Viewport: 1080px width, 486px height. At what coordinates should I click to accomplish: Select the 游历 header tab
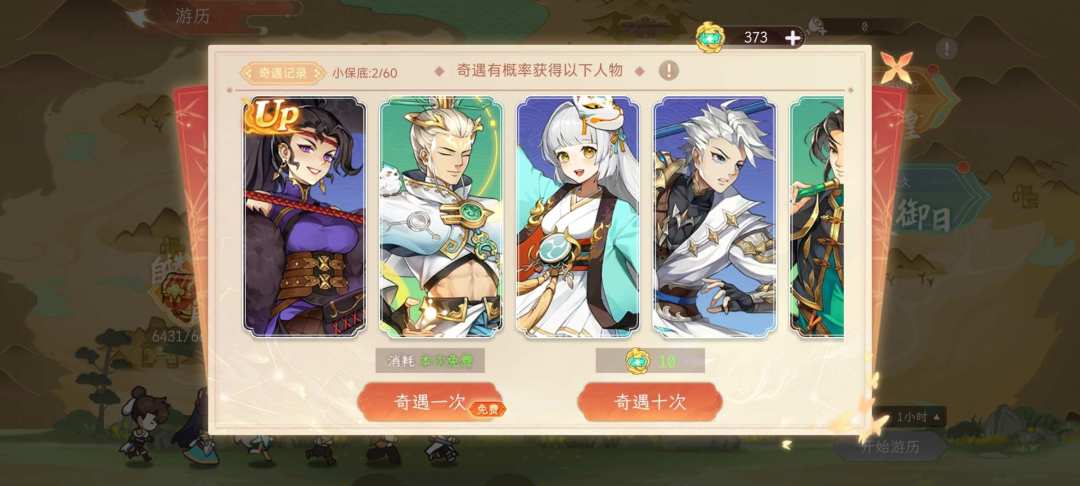tap(192, 17)
